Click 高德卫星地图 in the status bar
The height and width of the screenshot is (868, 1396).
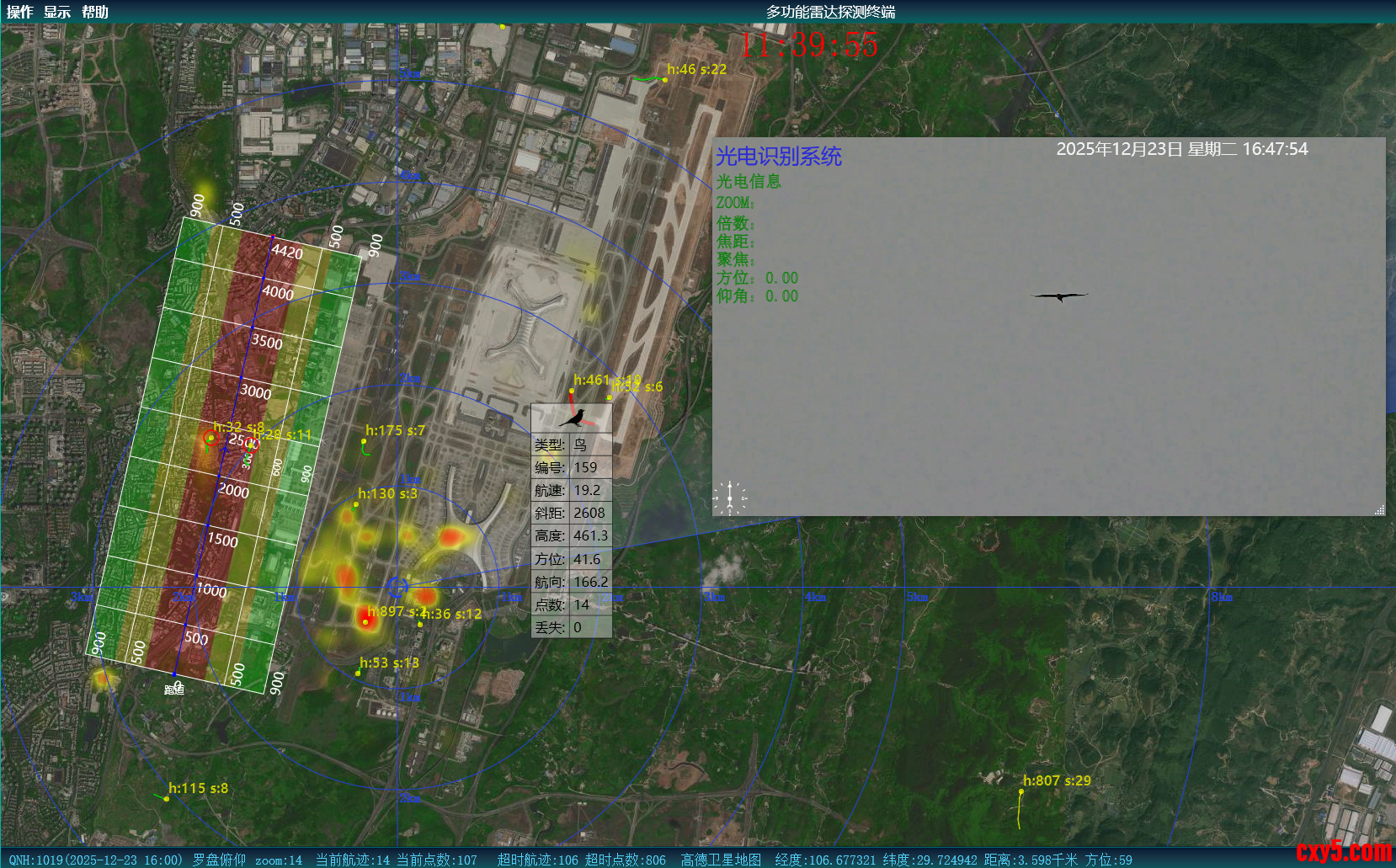[721, 860]
